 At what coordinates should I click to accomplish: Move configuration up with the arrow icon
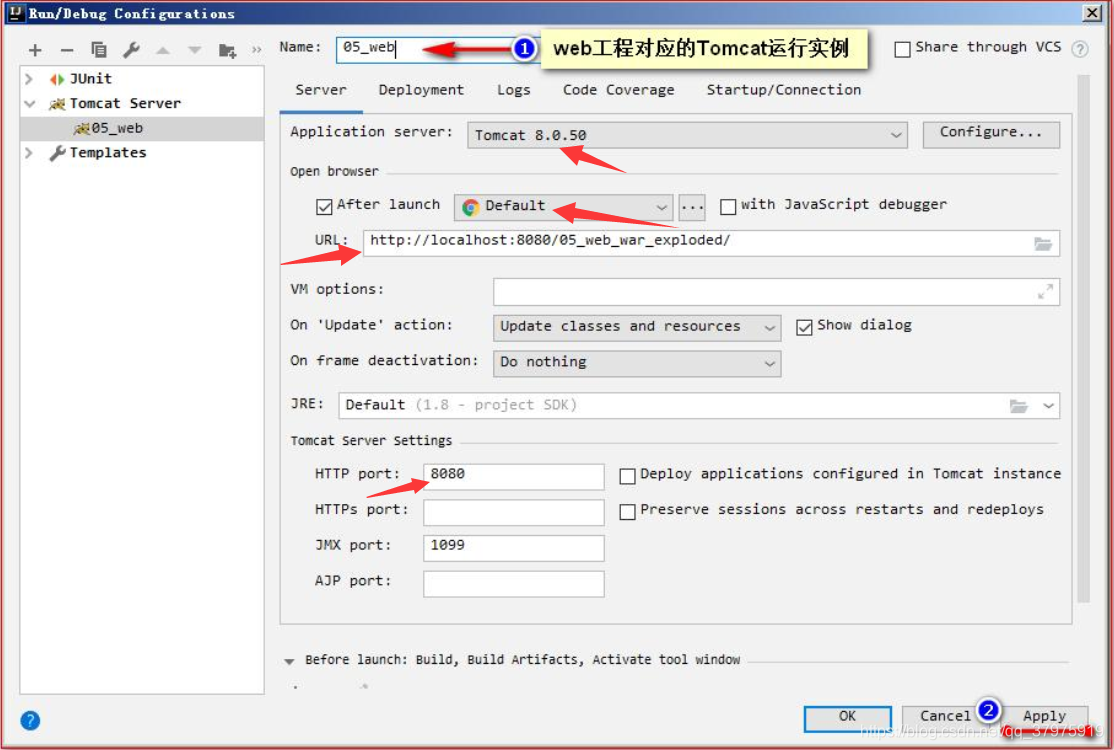click(163, 50)
